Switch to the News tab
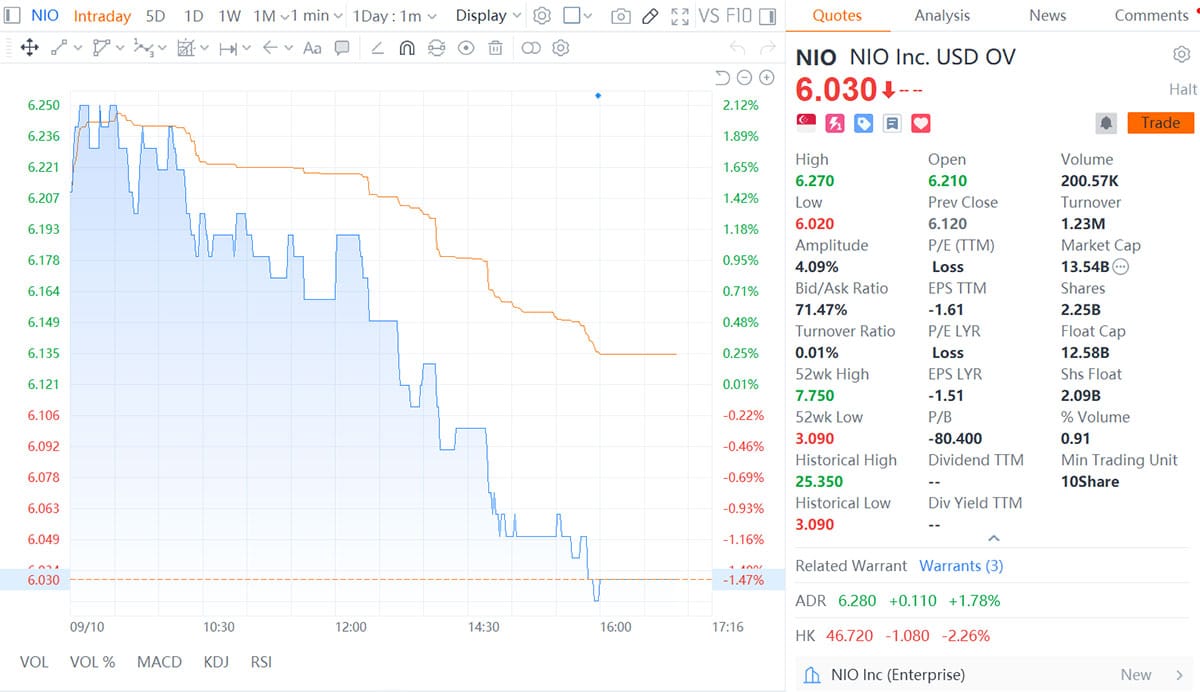1200x692 pixels. (1047, 16)
